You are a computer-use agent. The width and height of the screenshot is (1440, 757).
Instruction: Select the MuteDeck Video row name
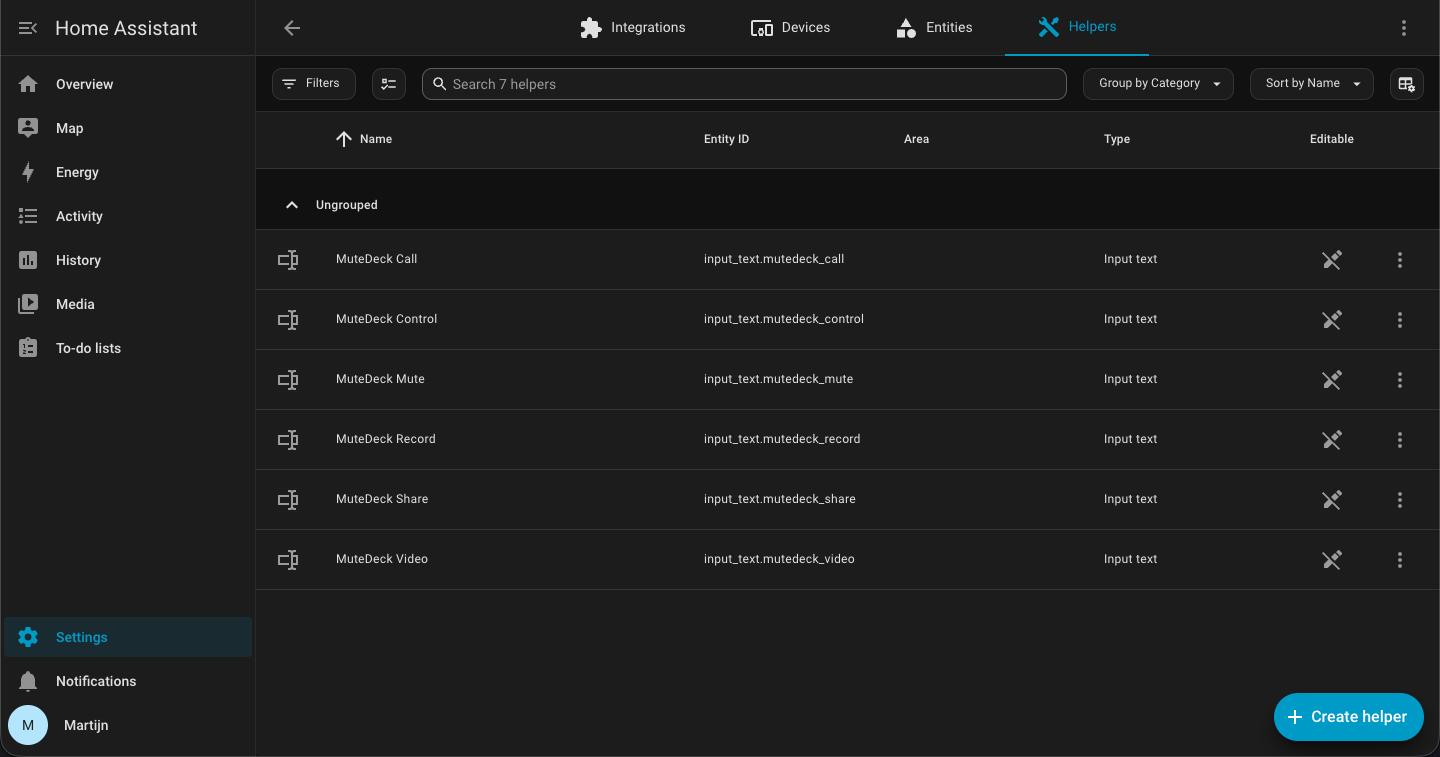(382, 559)
